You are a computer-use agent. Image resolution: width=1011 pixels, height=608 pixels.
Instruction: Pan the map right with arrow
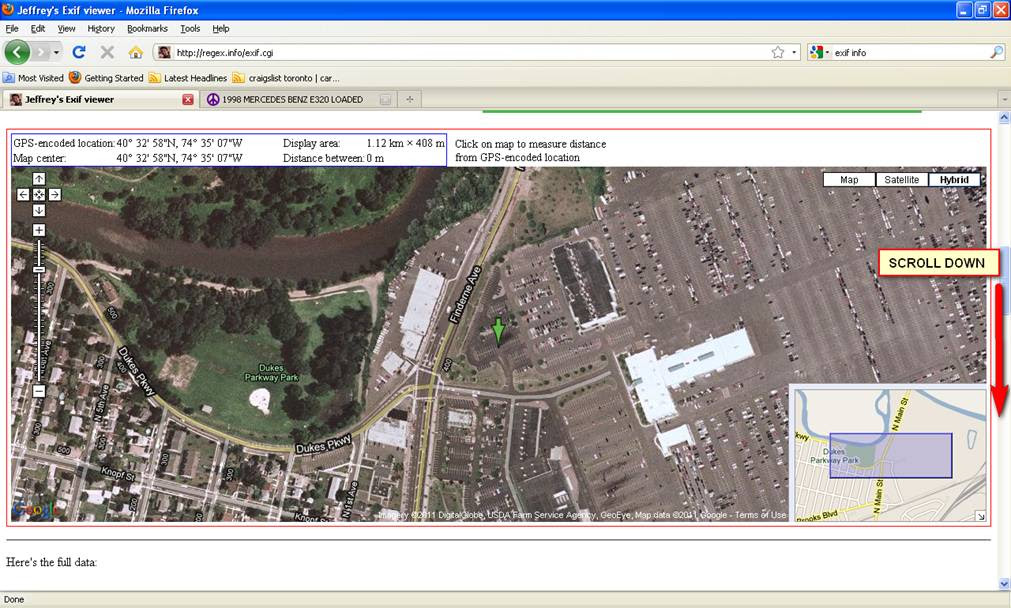point(55,194)
